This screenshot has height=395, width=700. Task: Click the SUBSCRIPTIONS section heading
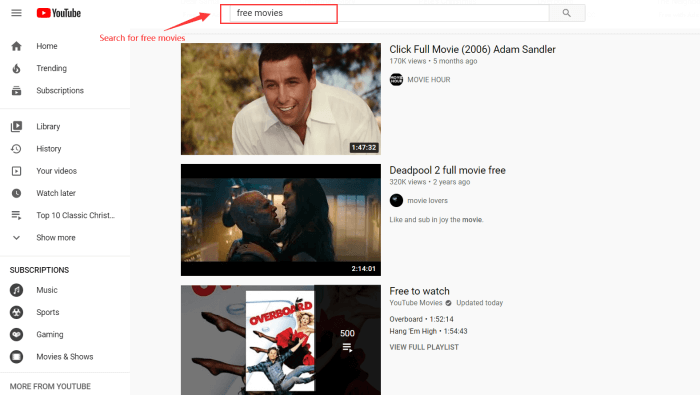(x=39, y=270)
